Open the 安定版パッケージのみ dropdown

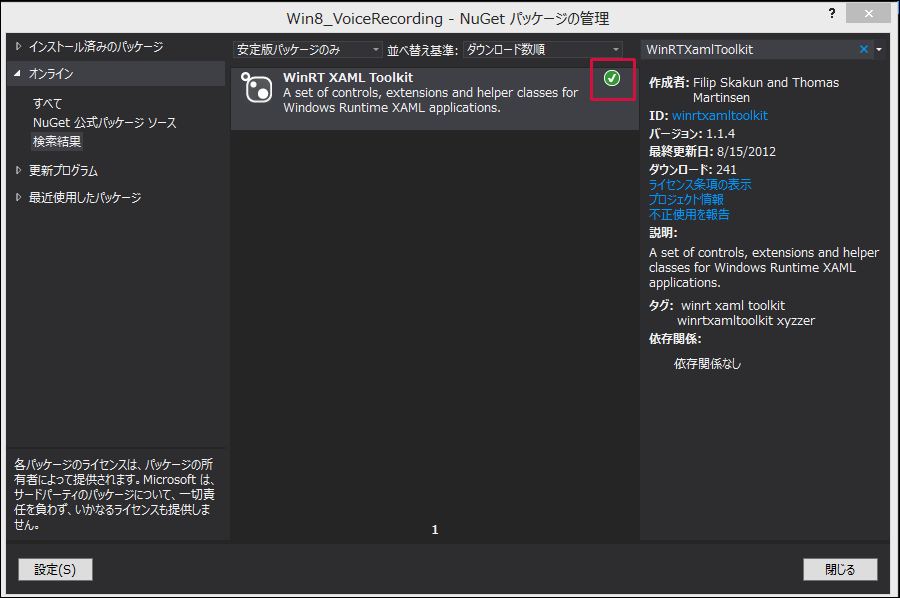[x=307, y=50]
